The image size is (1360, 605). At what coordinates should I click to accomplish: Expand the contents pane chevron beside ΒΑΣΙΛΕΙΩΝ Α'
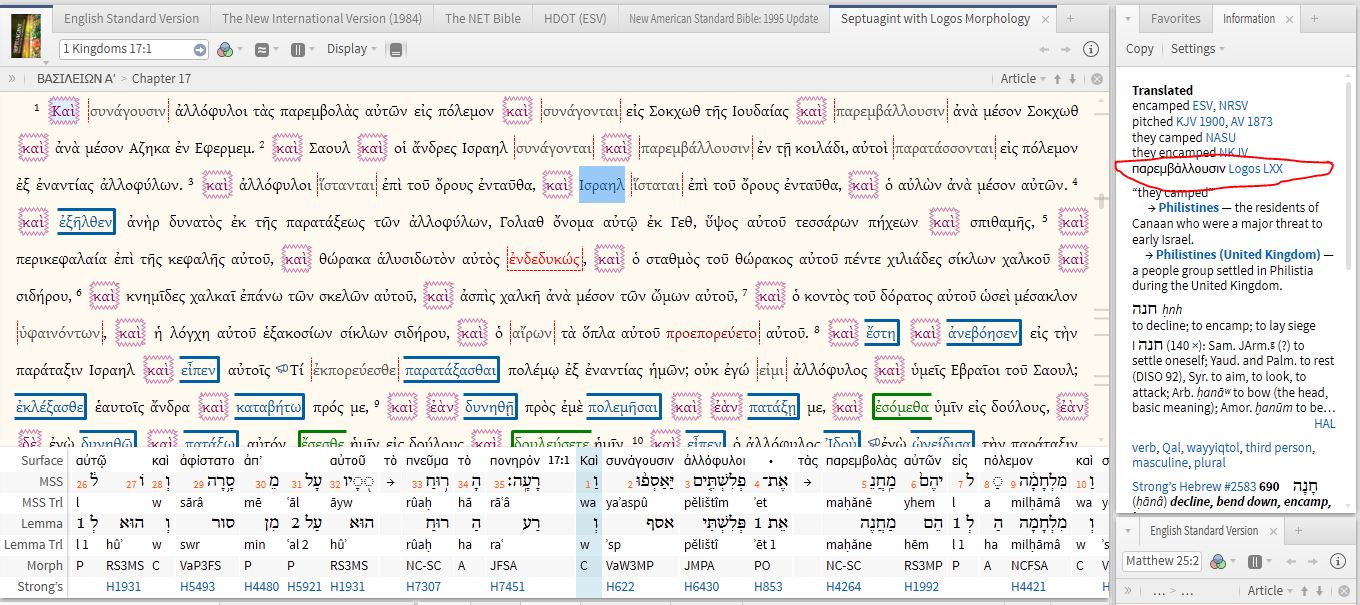tap(12, 78)
